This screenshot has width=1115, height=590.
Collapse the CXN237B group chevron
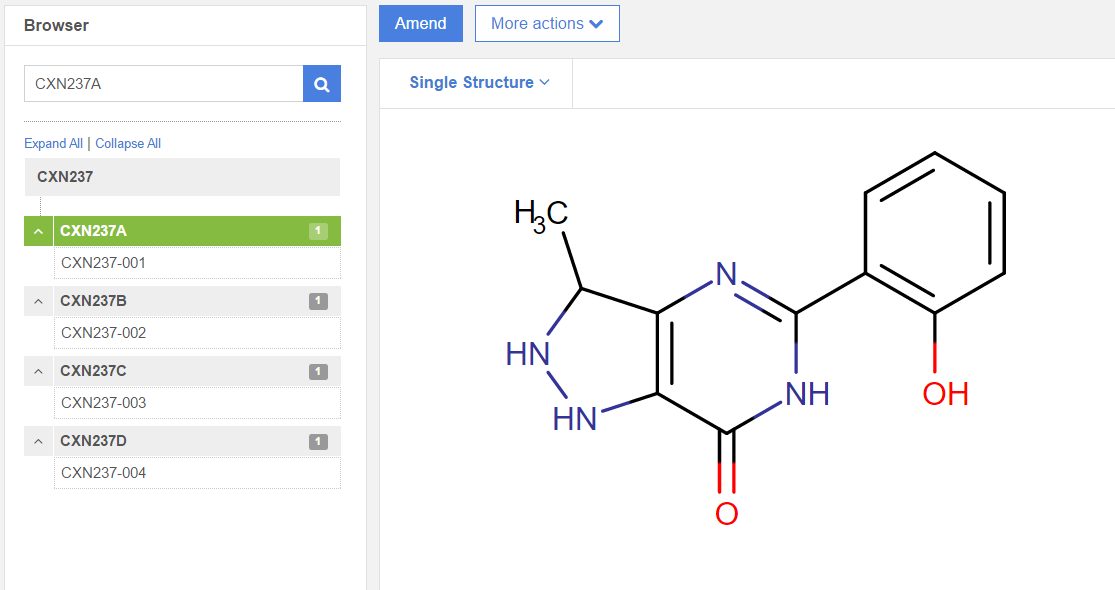click(x=38, y=301)
